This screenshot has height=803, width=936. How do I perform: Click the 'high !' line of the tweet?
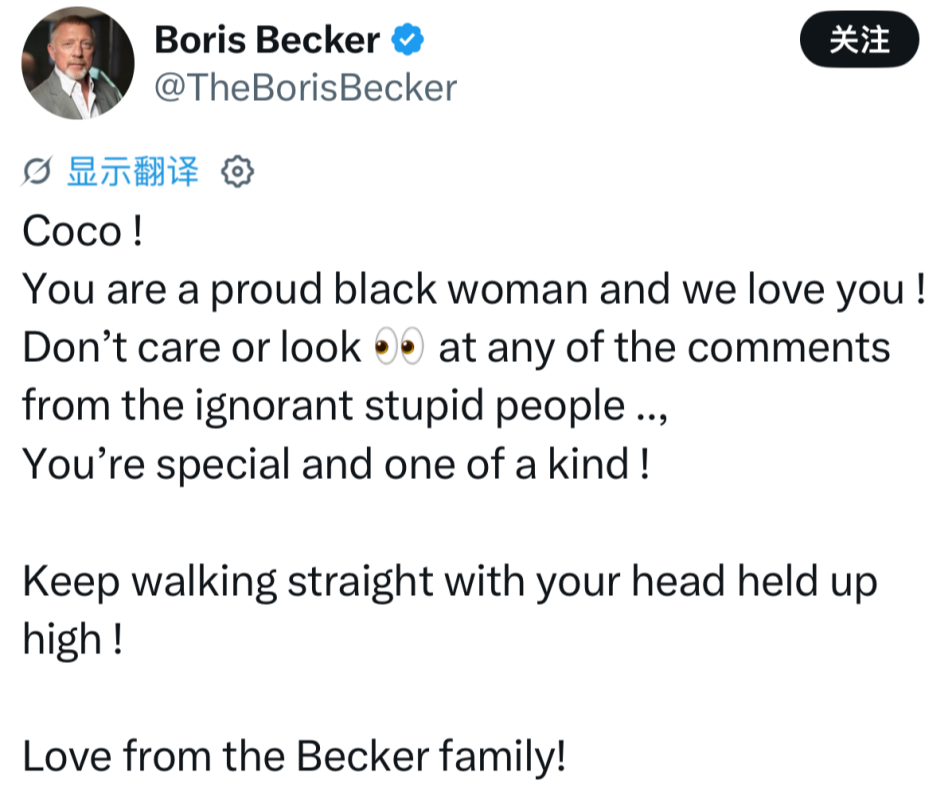73,639
